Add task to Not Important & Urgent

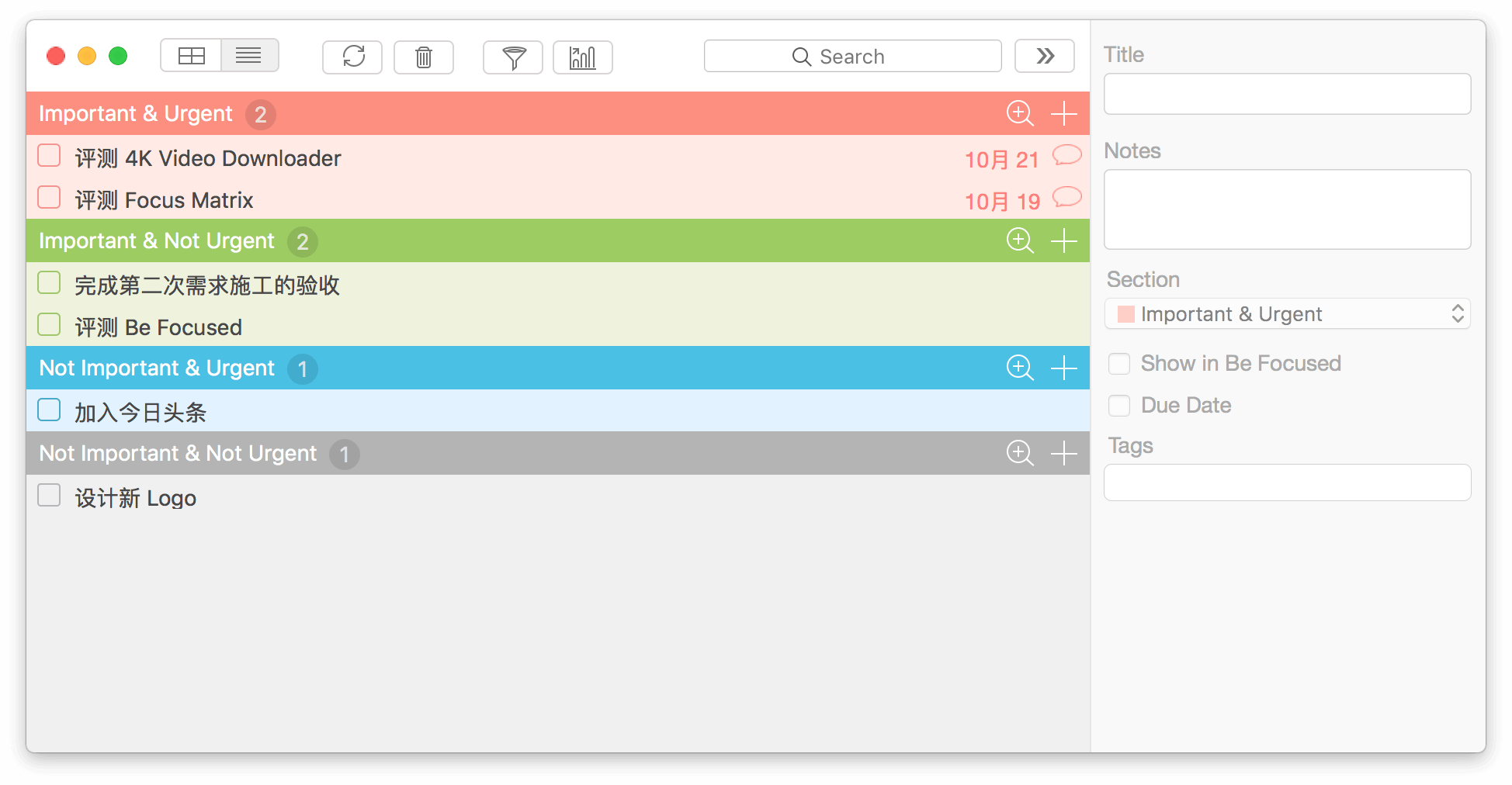point(1063,368)
